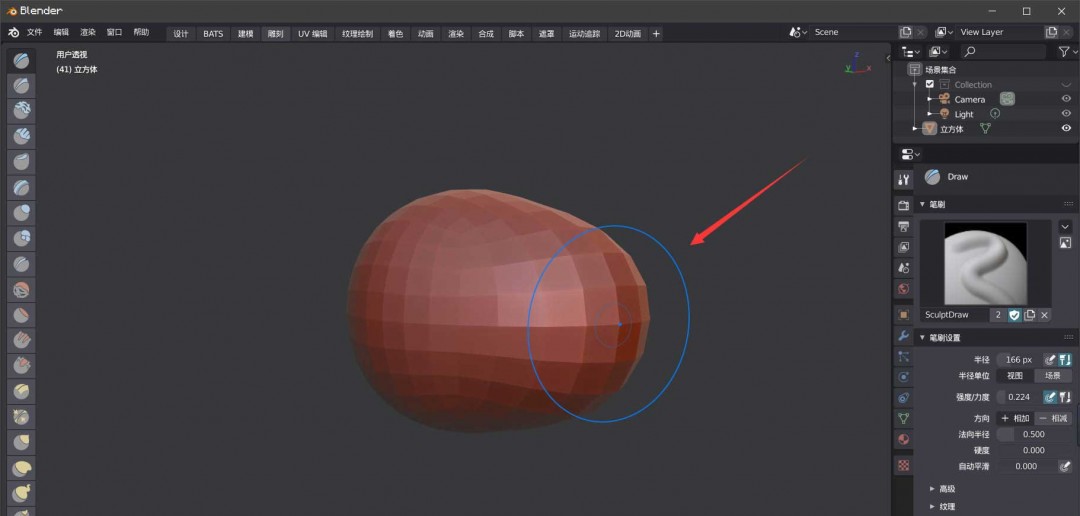The width and height of the screenshot is (1080, 516).
Task: Collapse the 笔刷 (Brush) panel
Action: 923,205
